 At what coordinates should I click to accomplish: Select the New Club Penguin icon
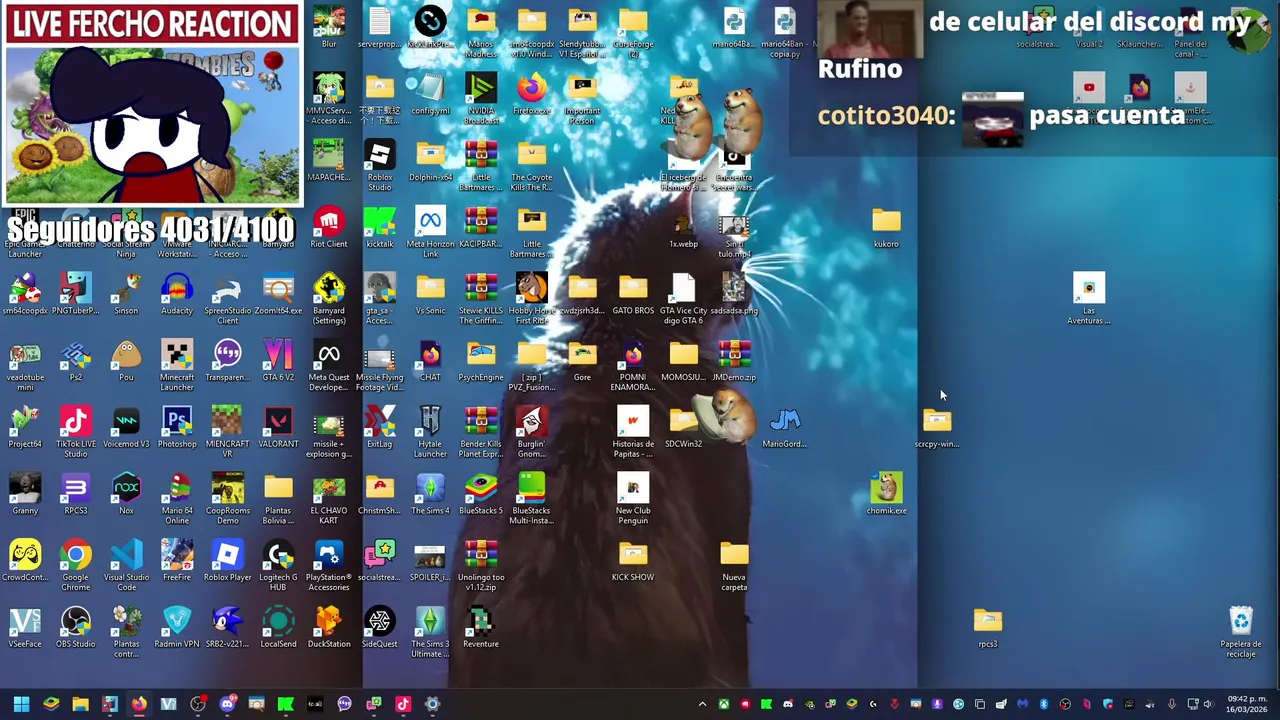click(x=633, y=499)
